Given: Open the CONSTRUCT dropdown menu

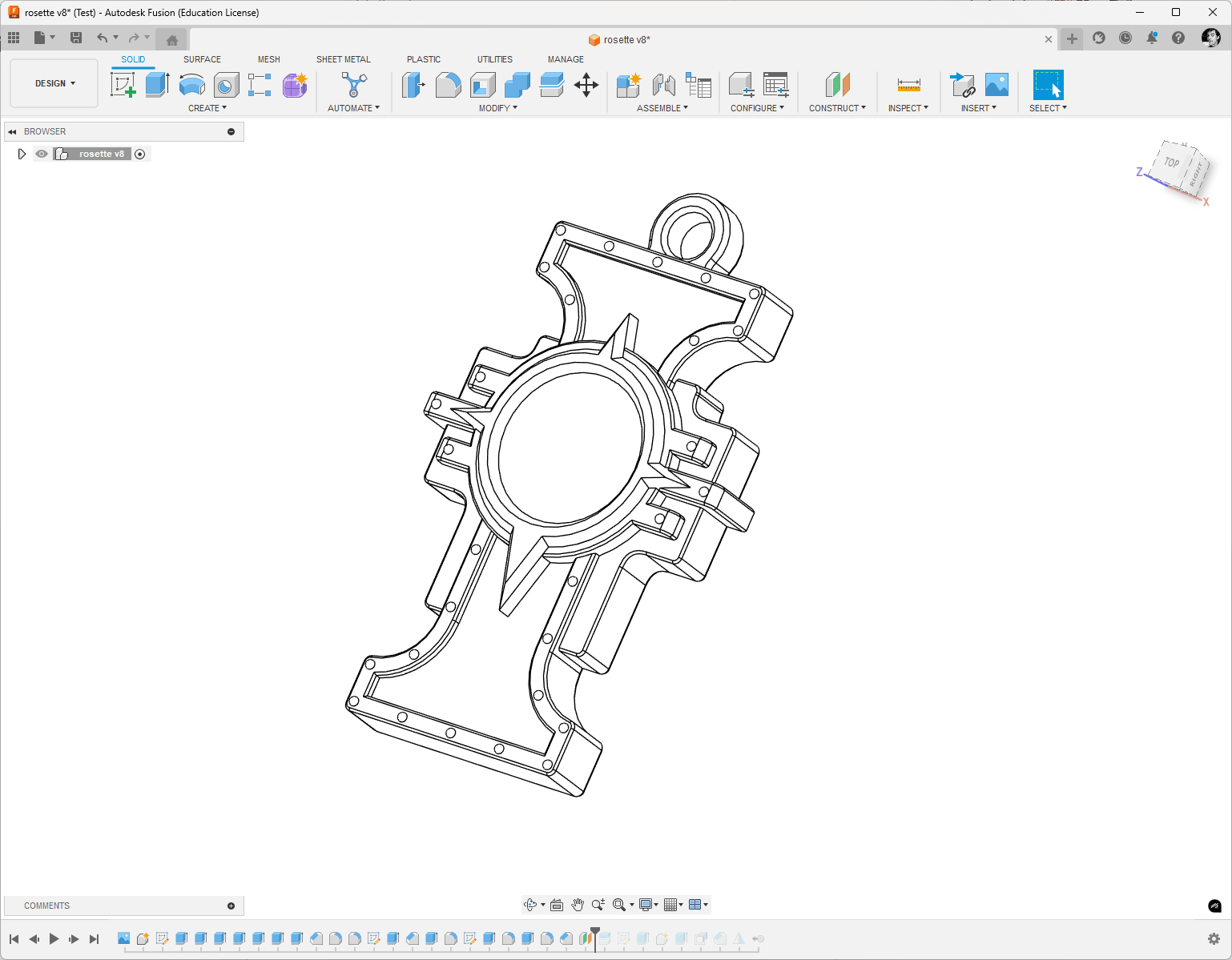Looking at the screenshot, I should tap(837, 108).
